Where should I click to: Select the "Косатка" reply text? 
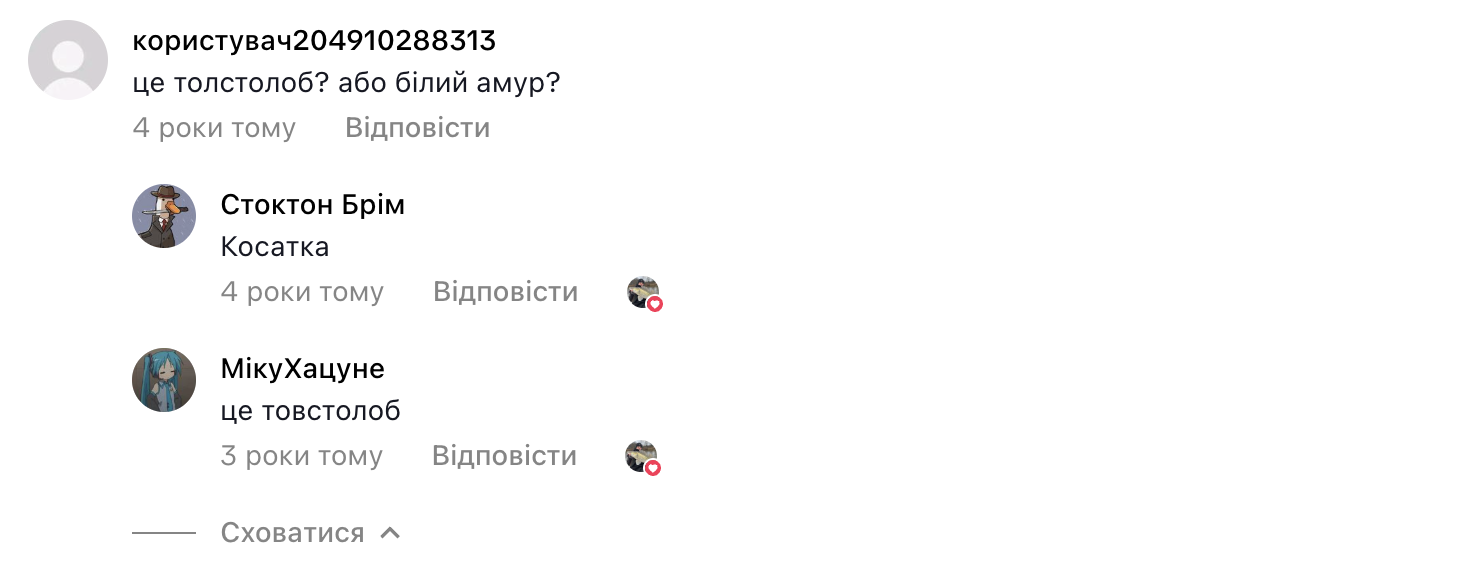pos(274,247)
